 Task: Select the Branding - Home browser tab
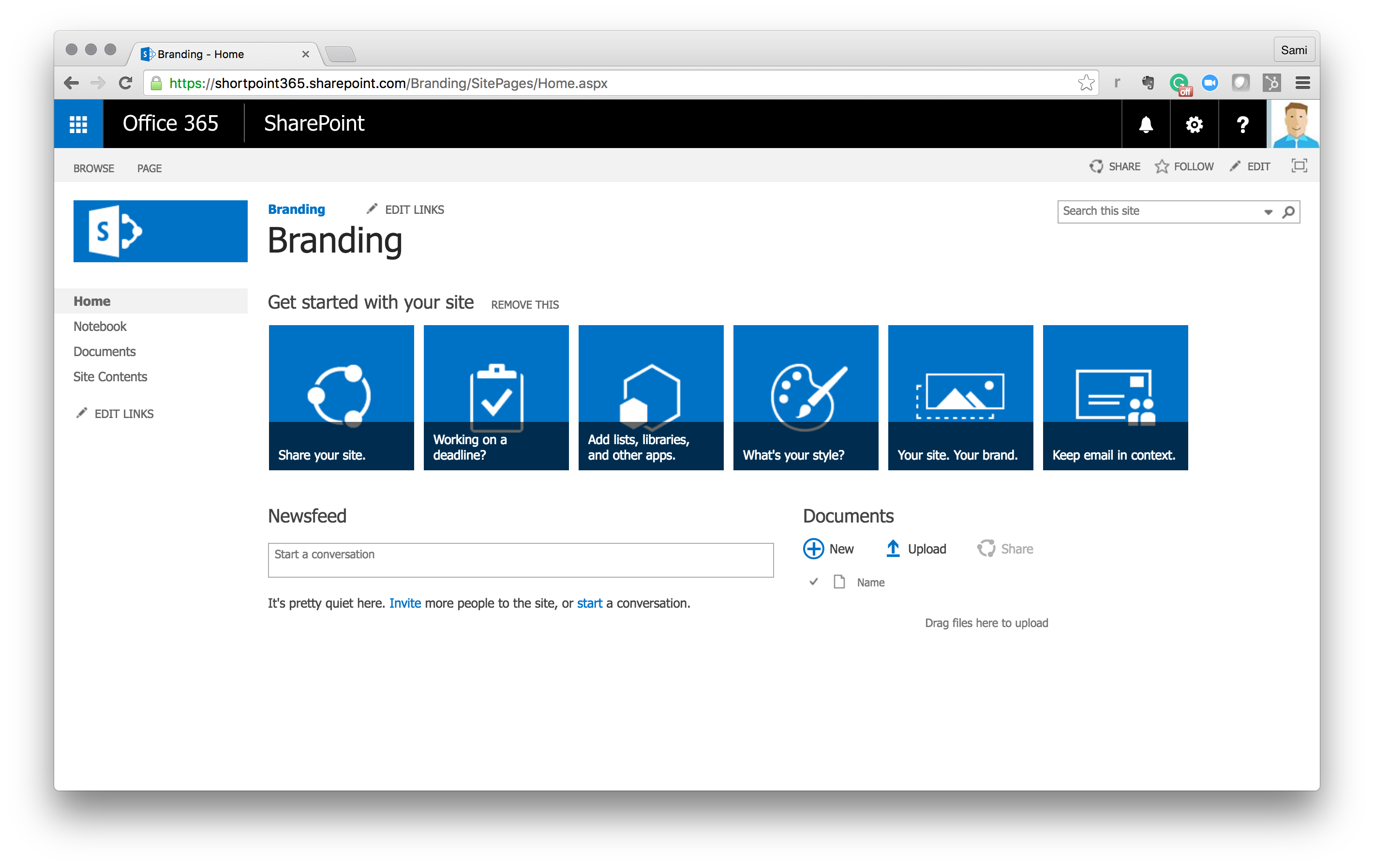tap(225, 54)
